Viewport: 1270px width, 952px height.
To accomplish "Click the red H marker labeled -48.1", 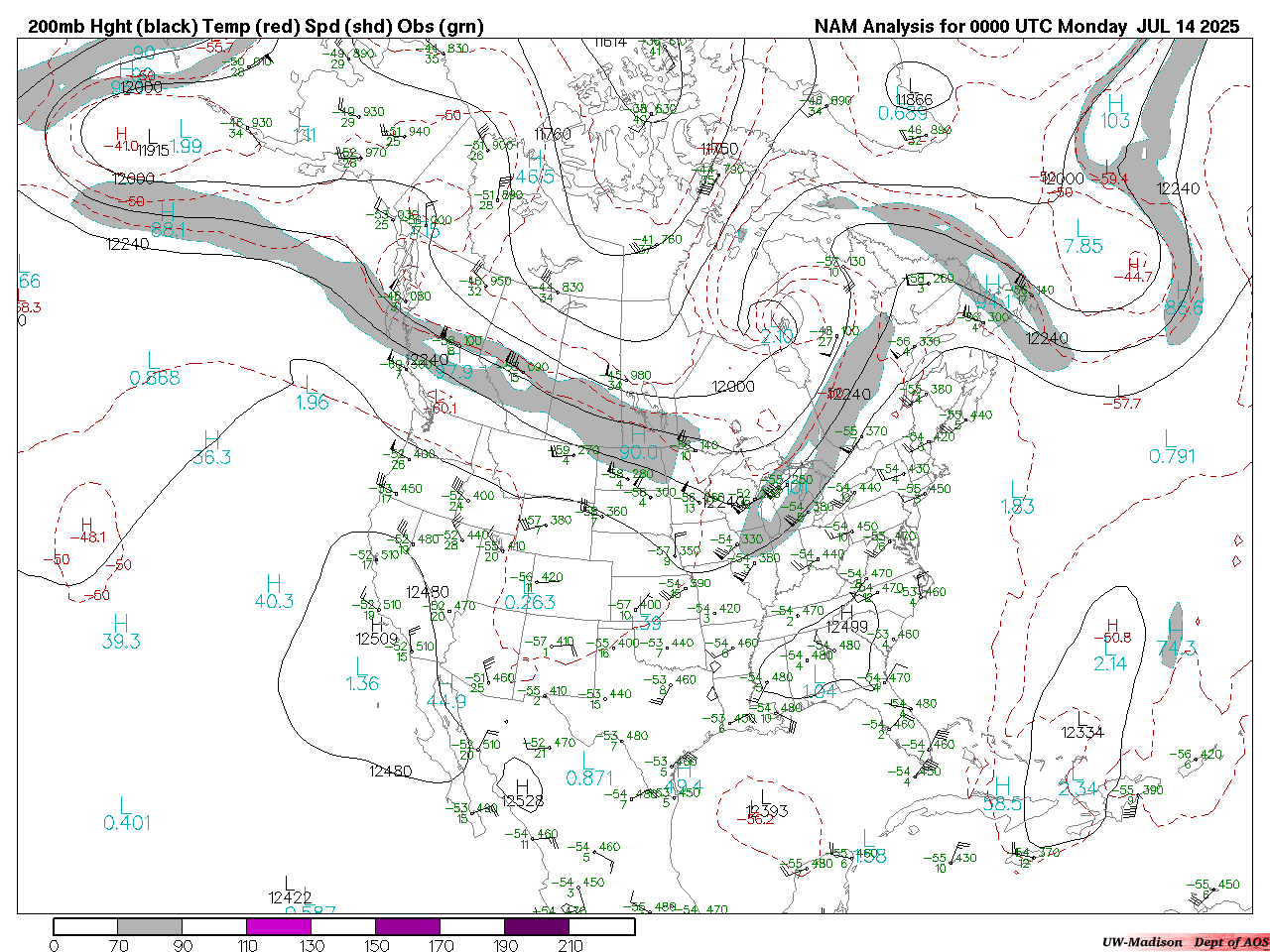I will 86,525.
